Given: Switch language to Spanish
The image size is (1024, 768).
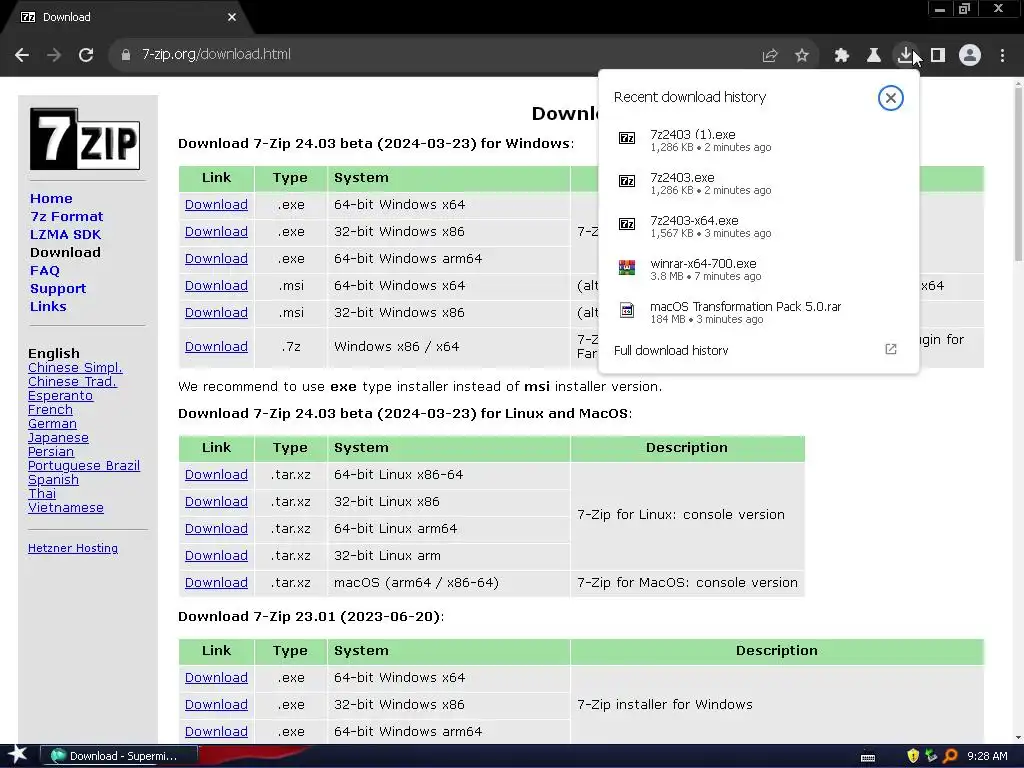Looking at the screenshot, I should tap(53, 479).
